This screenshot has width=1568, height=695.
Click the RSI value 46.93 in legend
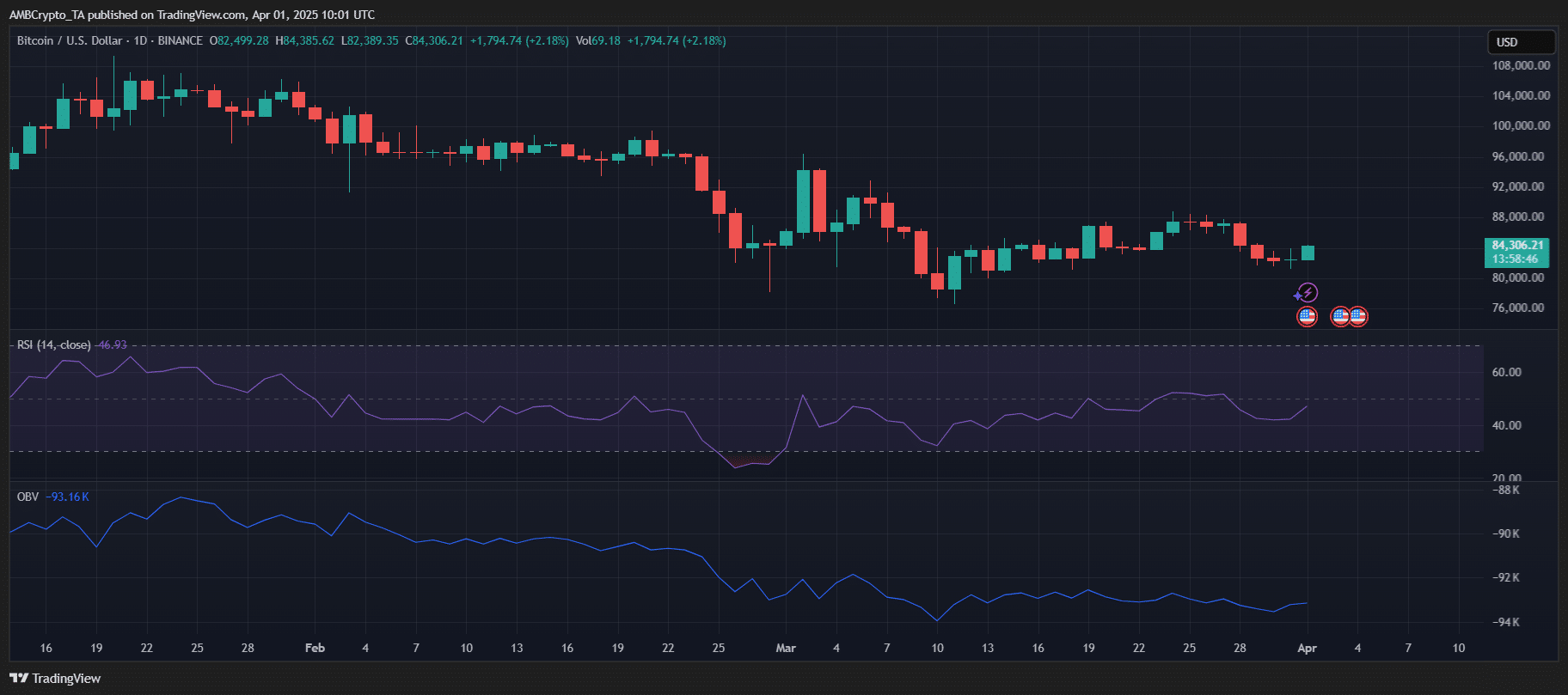pos(112,345)
